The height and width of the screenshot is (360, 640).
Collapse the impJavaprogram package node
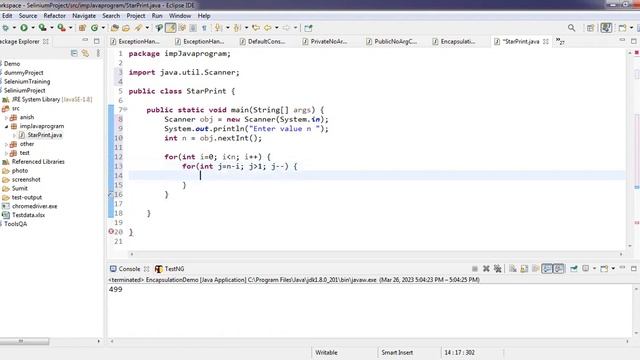point(6,126)
